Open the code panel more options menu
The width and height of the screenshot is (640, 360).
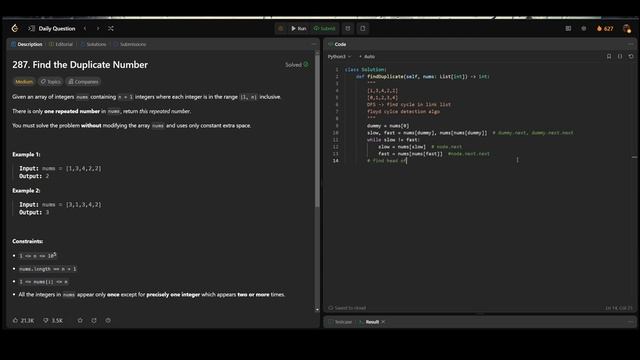pos(631,44)
